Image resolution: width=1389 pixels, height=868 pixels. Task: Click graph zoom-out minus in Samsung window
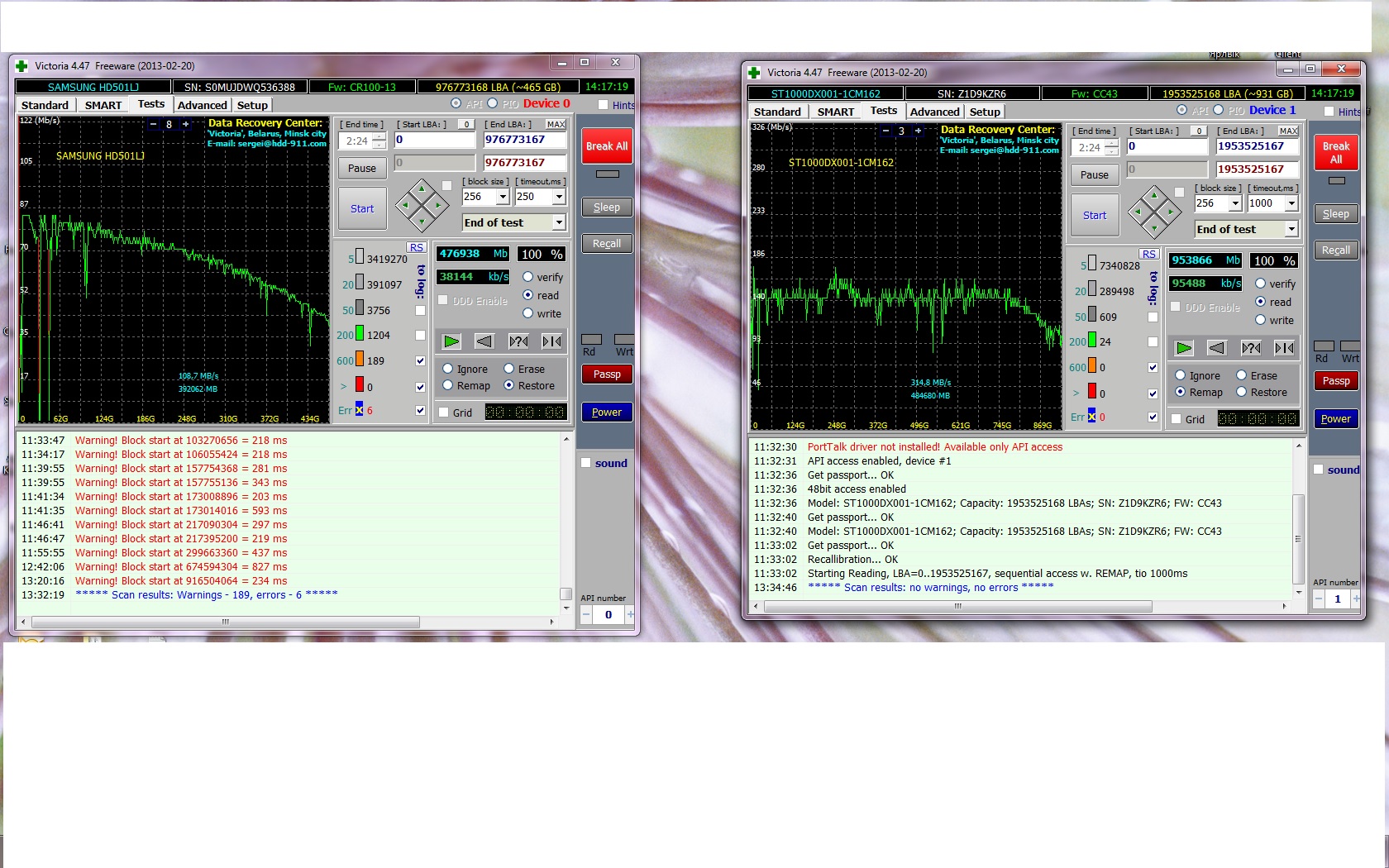point(153,125)
